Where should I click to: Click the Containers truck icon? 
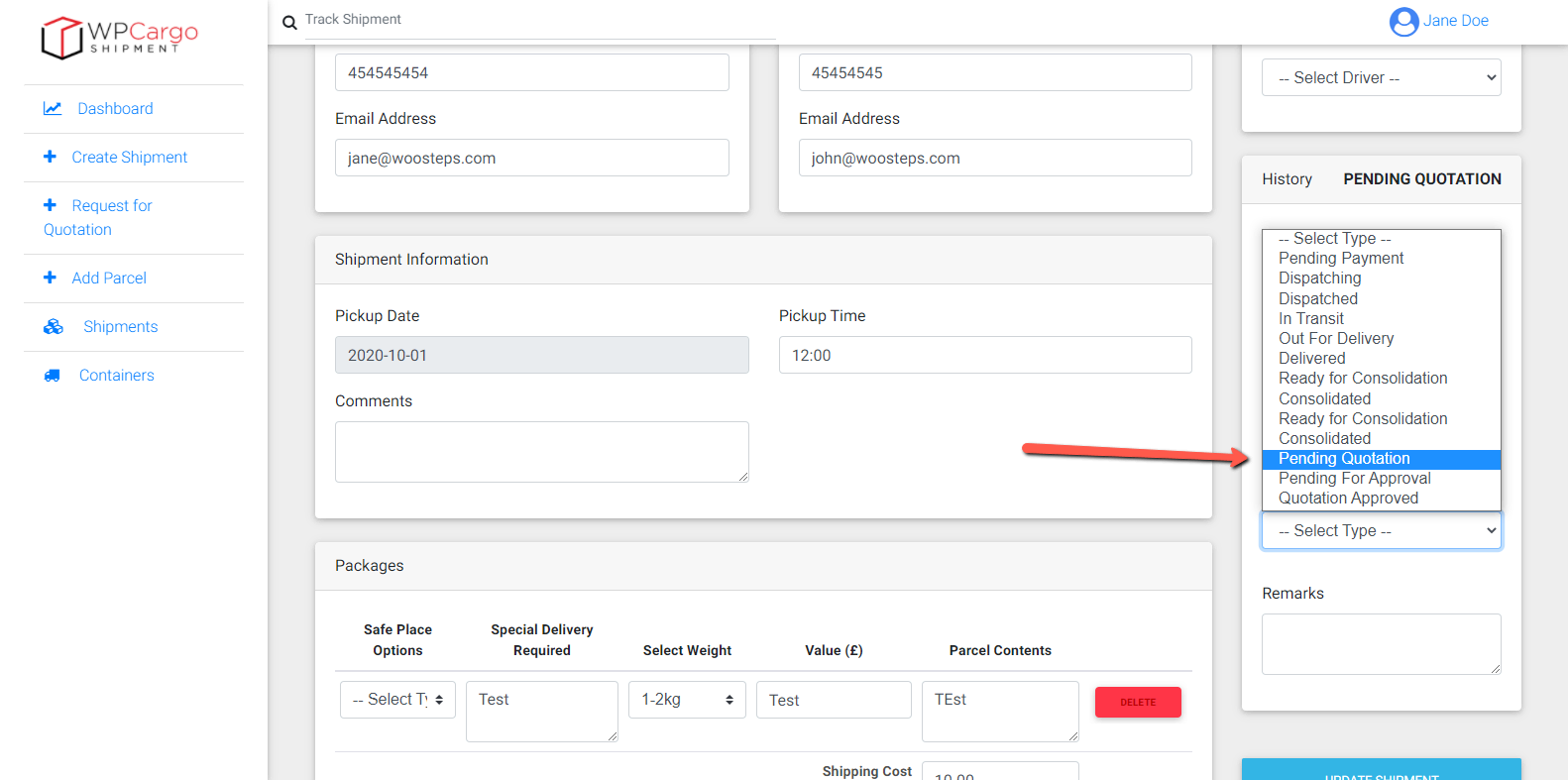[53, 376]
